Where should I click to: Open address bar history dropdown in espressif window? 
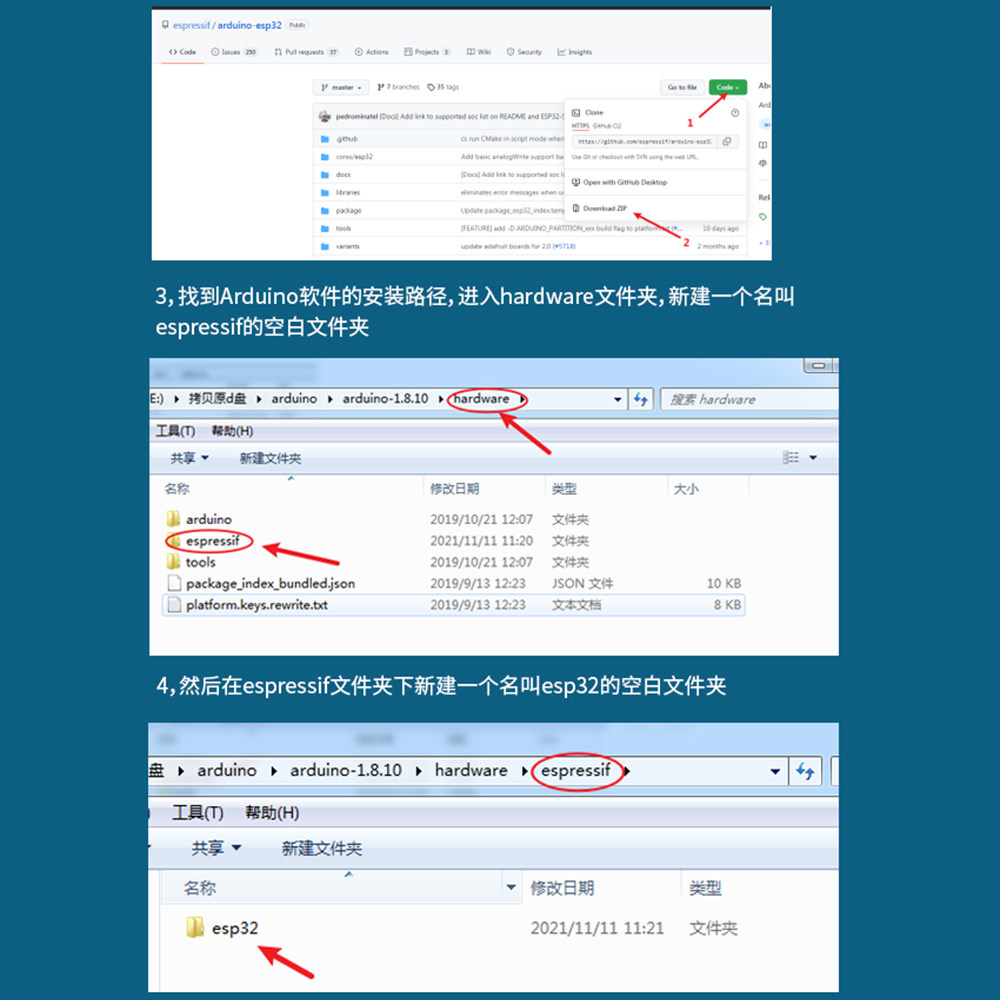point(775,771)
